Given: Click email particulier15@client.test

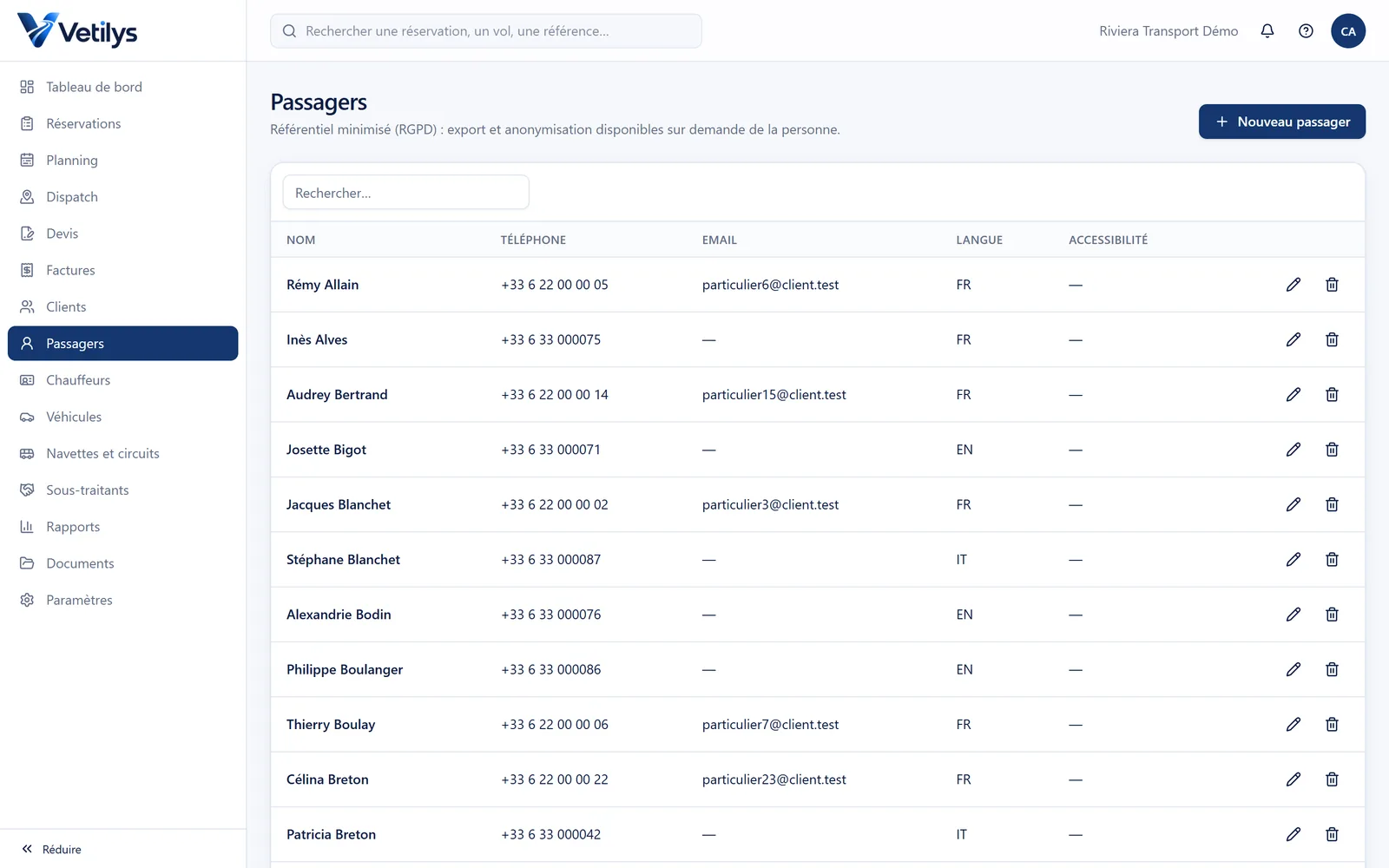Looking at the screenshot, I should point(774,395).
